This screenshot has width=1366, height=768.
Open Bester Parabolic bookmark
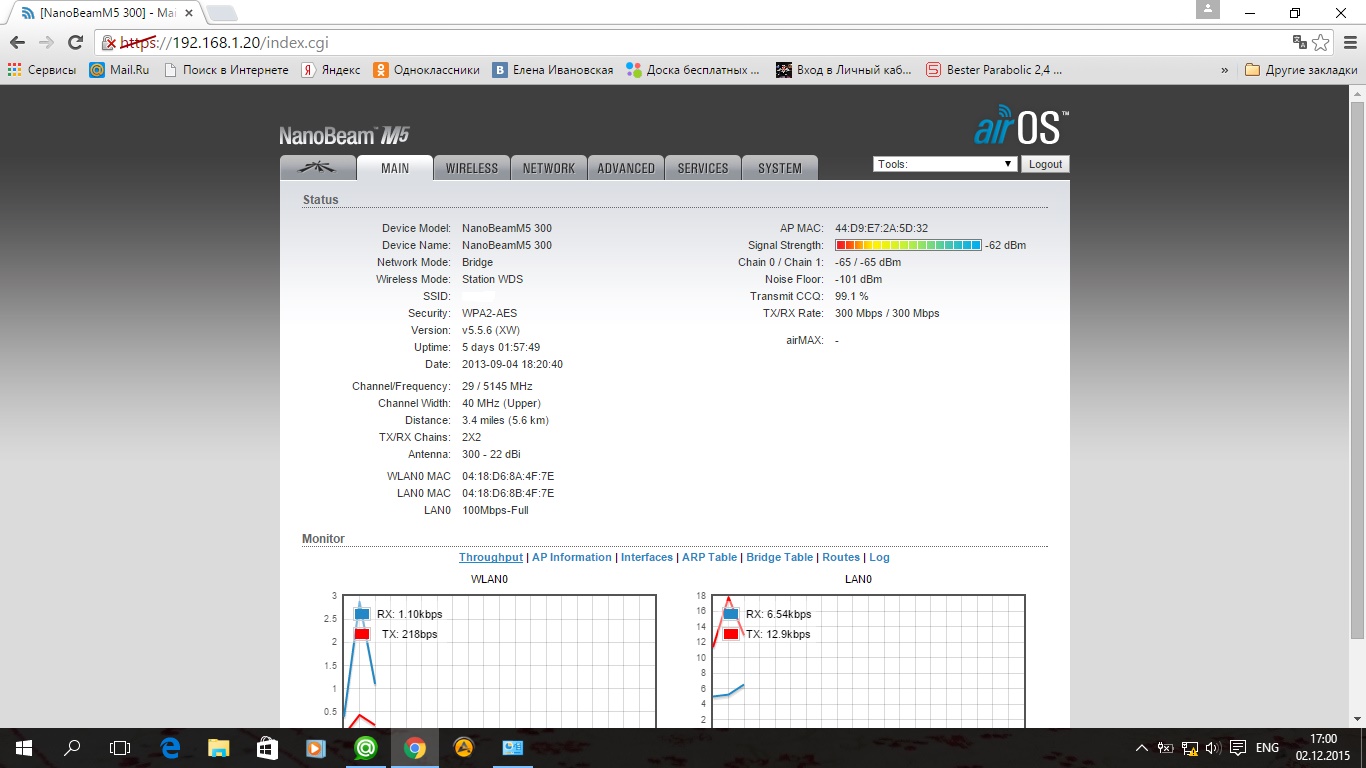tap(994, 70)
